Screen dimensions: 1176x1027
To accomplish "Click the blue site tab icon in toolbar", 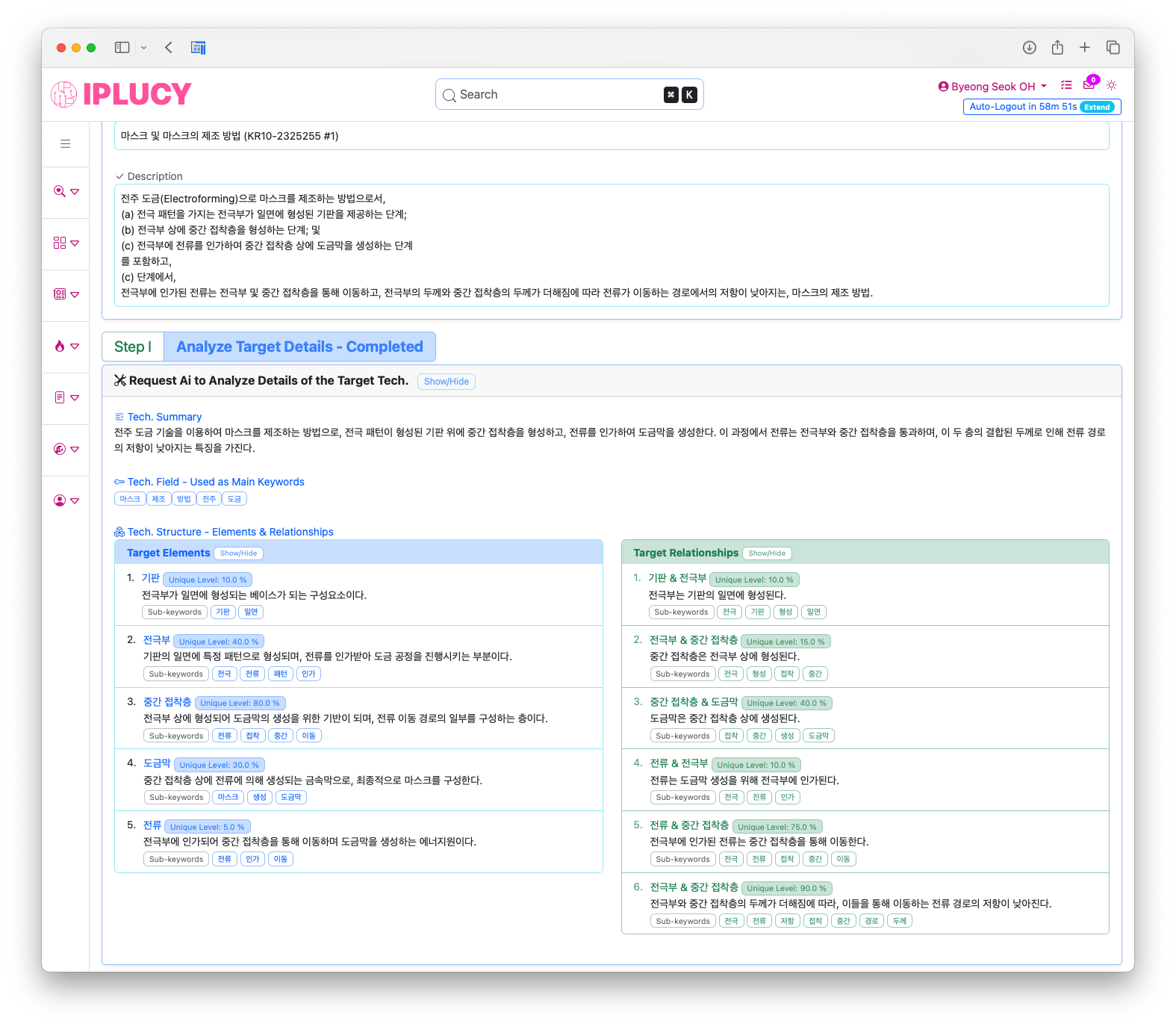I will 198,48.
